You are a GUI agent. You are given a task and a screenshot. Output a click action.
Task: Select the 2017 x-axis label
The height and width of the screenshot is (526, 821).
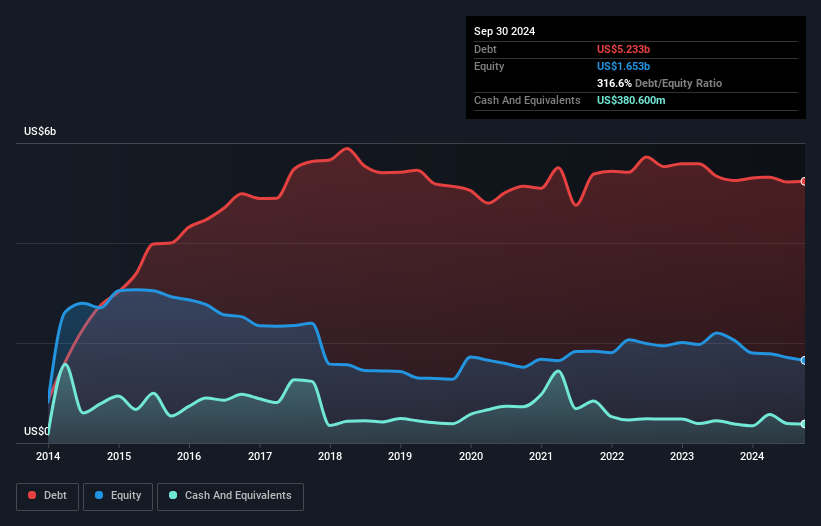pos(260,456)
